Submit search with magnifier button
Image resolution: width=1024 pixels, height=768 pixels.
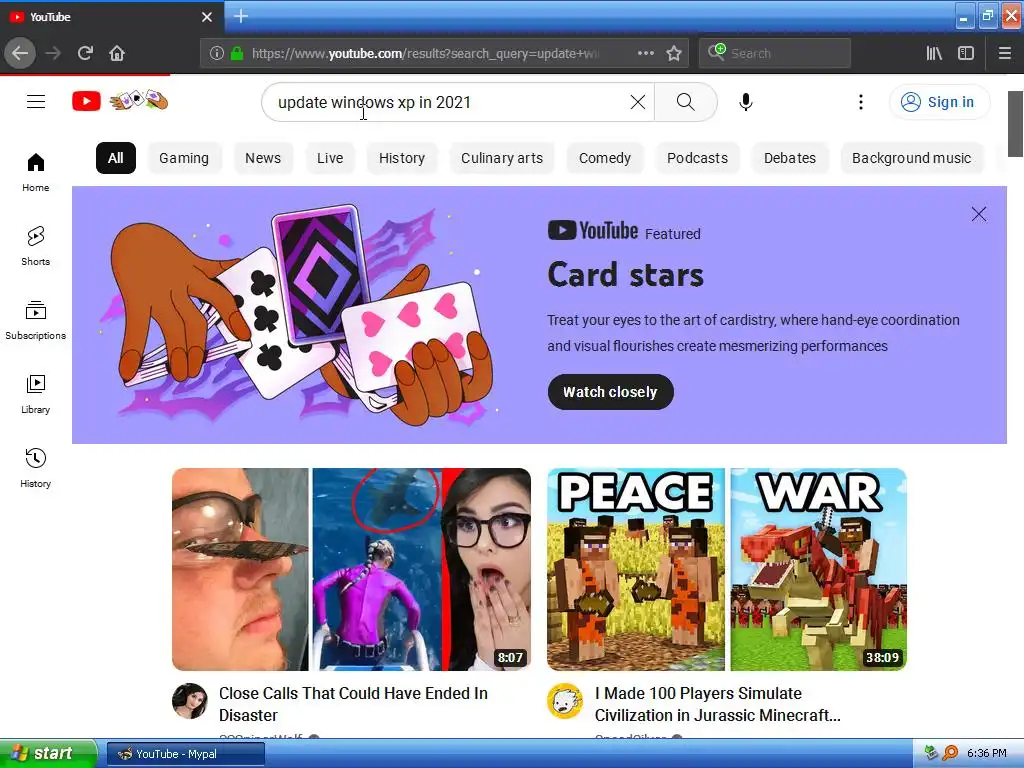click(x=685, y=102)
